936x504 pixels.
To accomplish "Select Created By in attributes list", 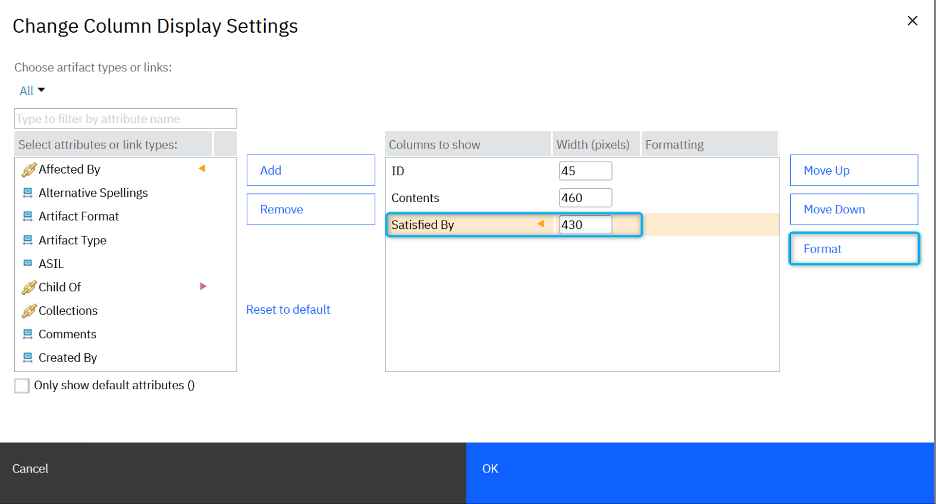I will click(x=125, y=358).
